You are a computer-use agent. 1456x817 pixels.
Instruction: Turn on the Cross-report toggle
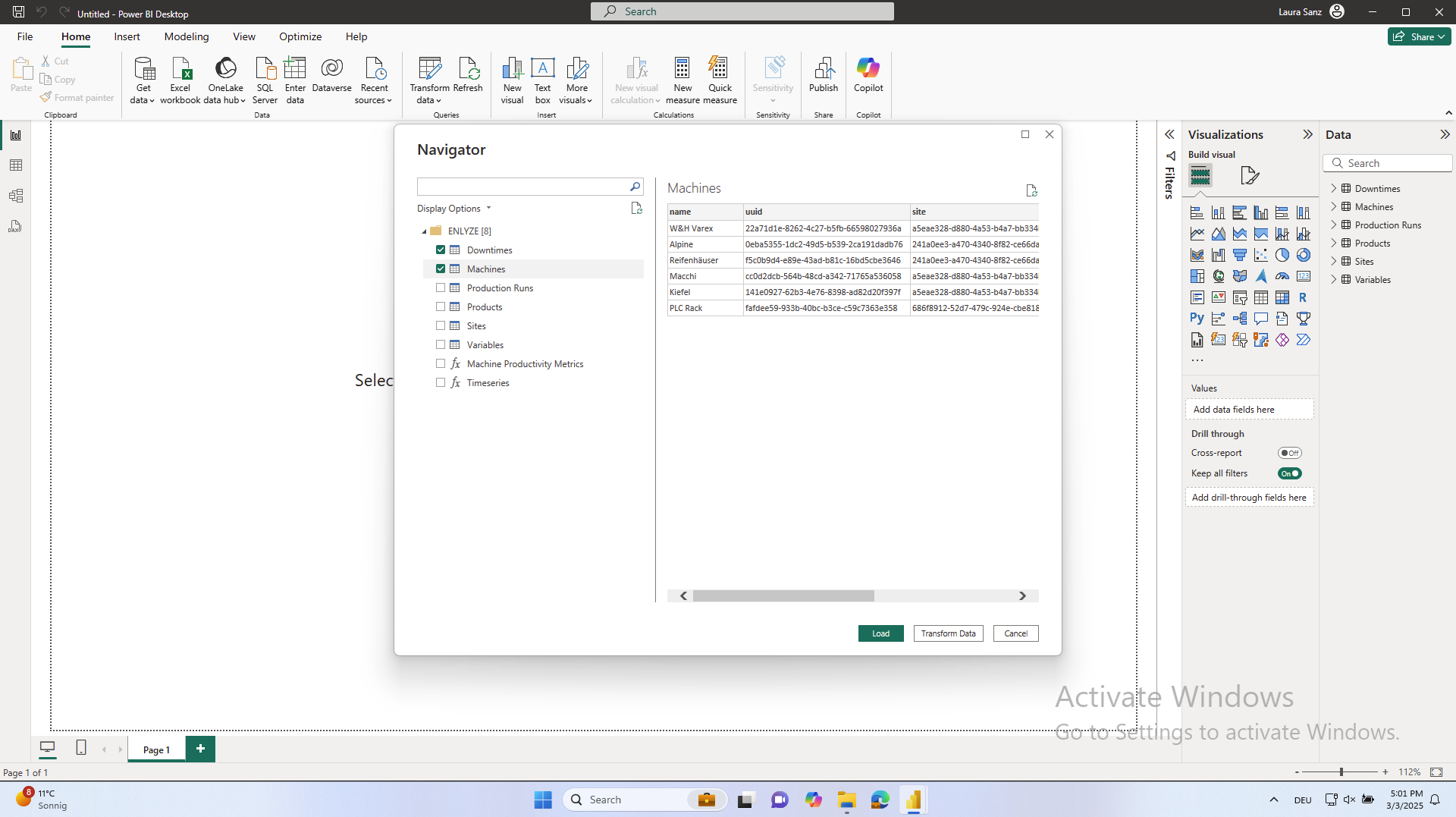point(1289,453)
